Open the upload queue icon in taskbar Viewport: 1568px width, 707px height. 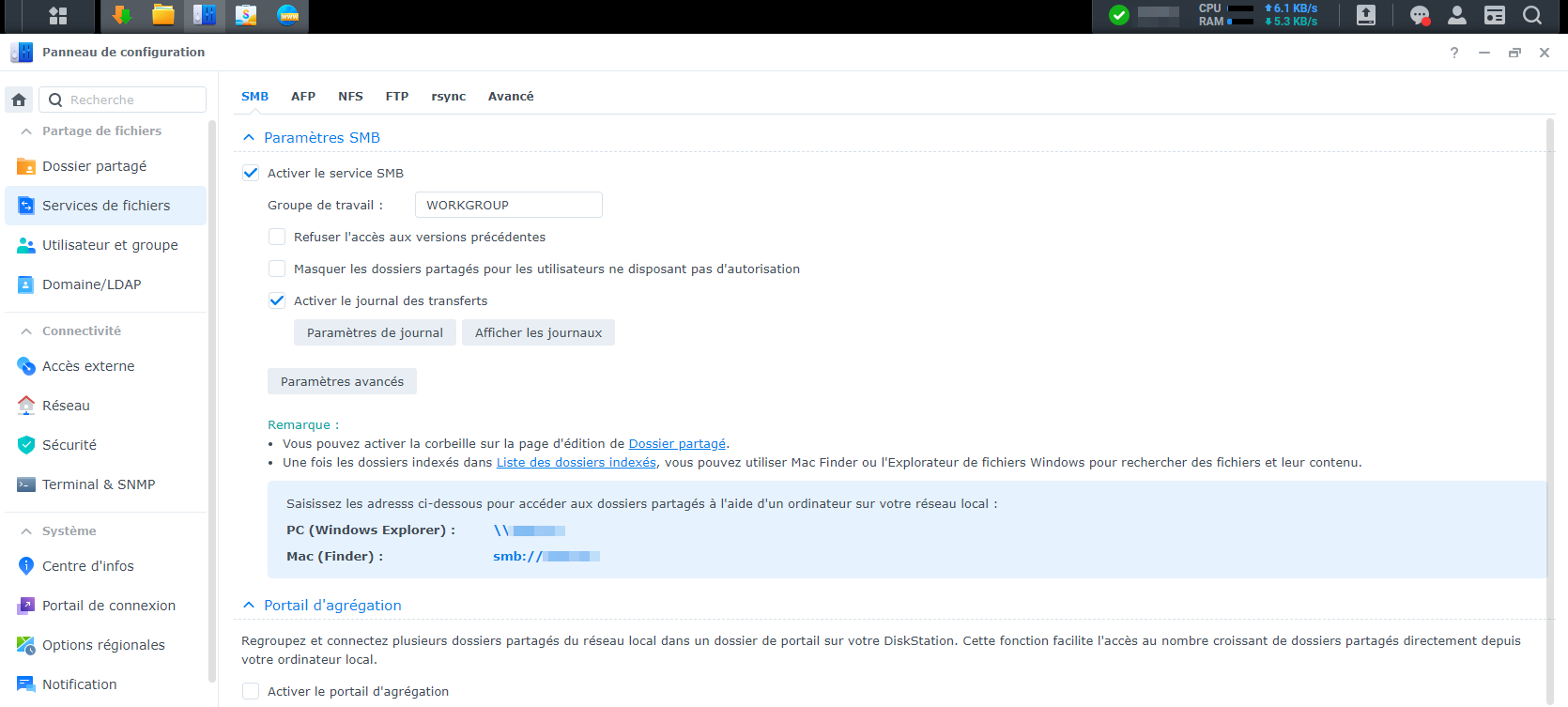click(1366, 15)
